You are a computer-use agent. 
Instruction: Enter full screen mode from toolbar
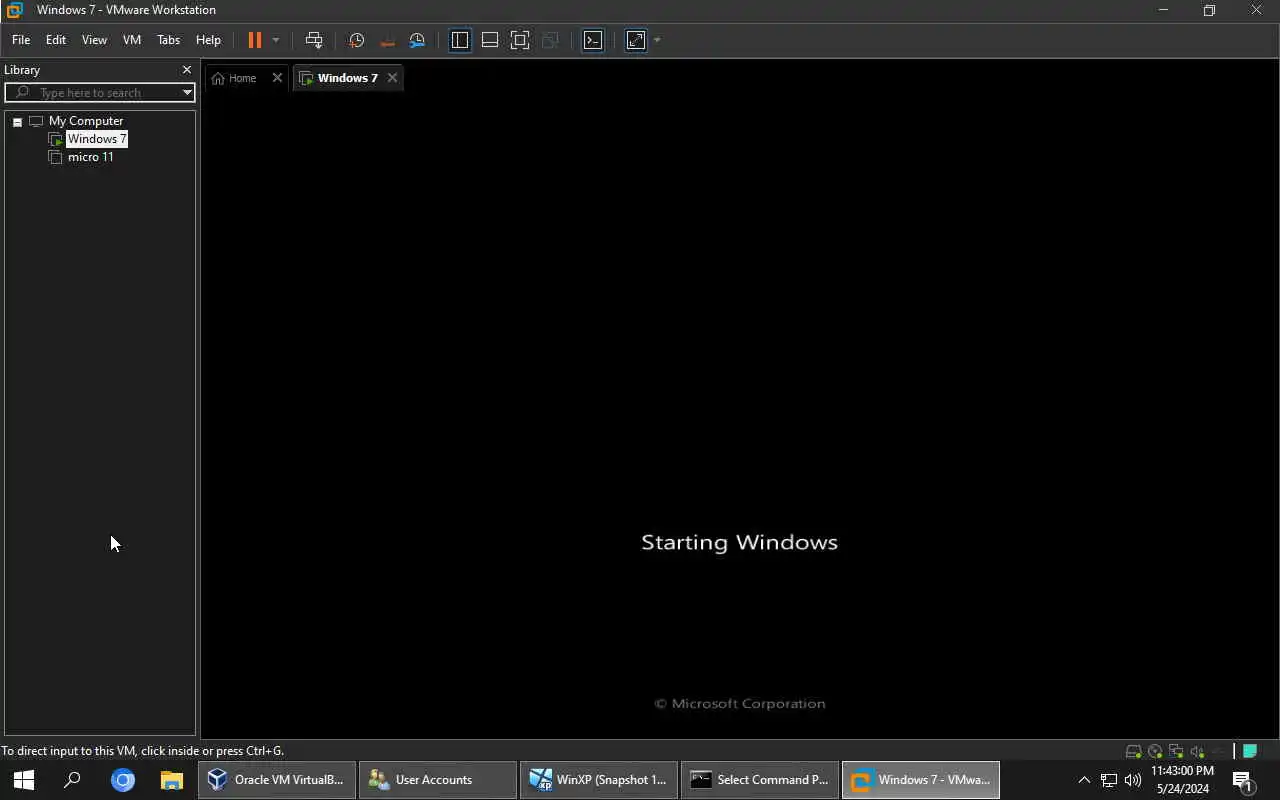pos(520,40)
